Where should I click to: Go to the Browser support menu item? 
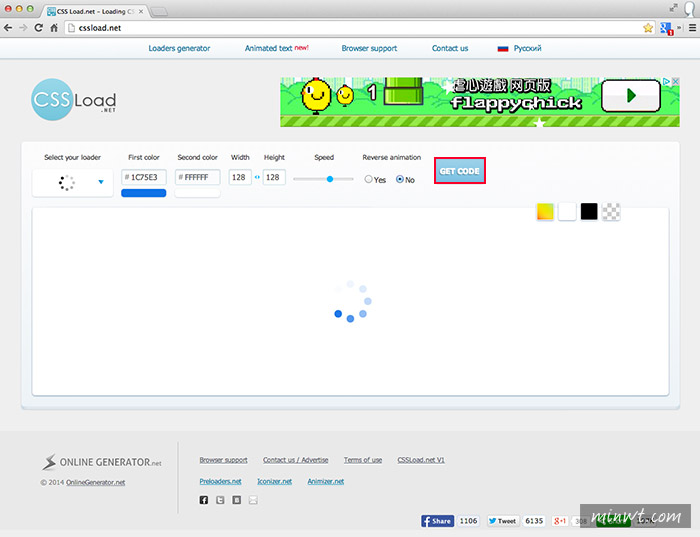[369, 48]
